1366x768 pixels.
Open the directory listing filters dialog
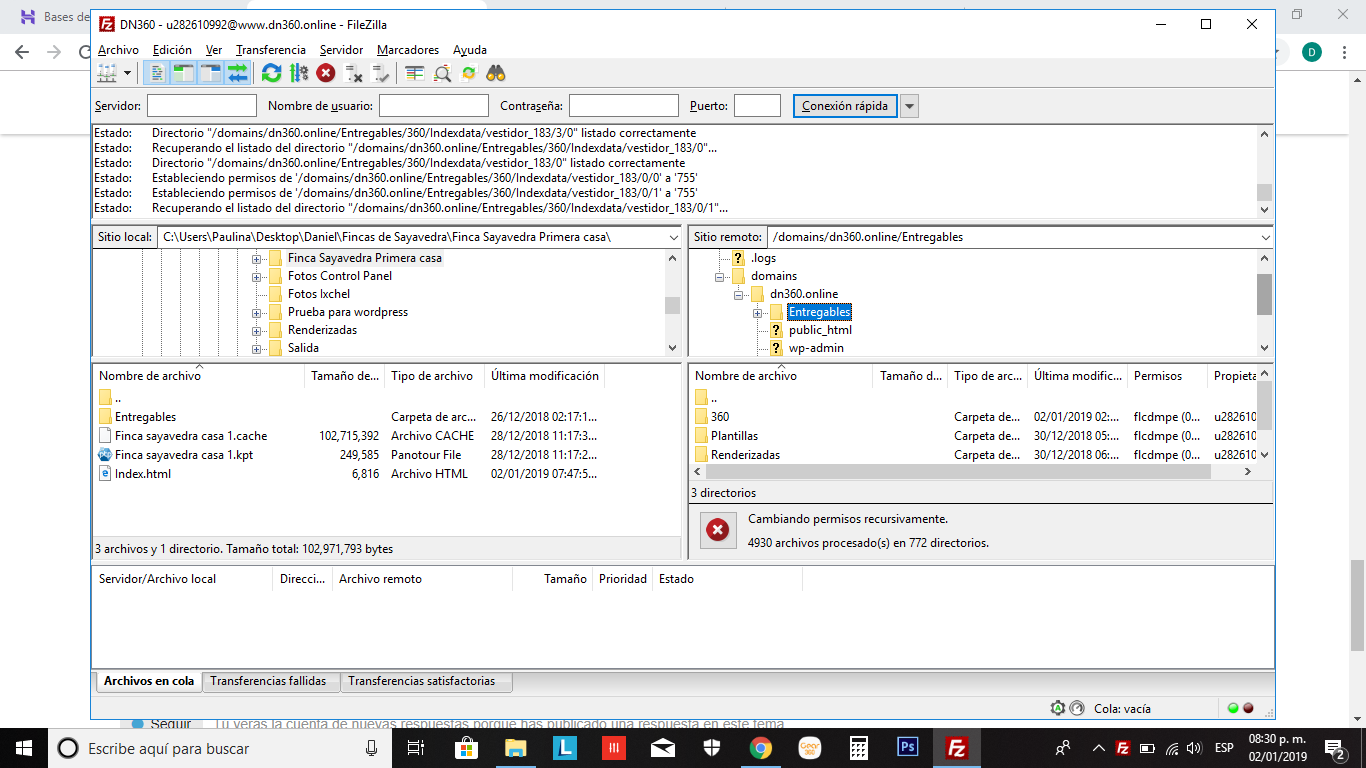[414, 73]
